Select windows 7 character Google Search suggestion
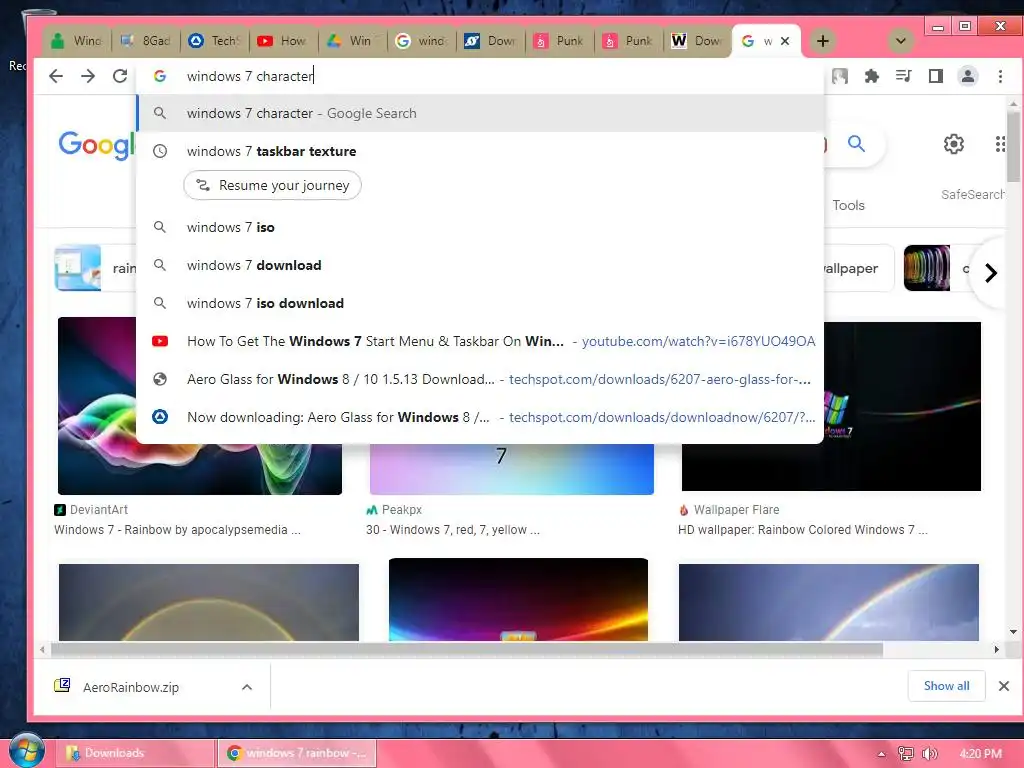Image resolution: width=1024 pixels, height=768 pixels. click(480, 113)
